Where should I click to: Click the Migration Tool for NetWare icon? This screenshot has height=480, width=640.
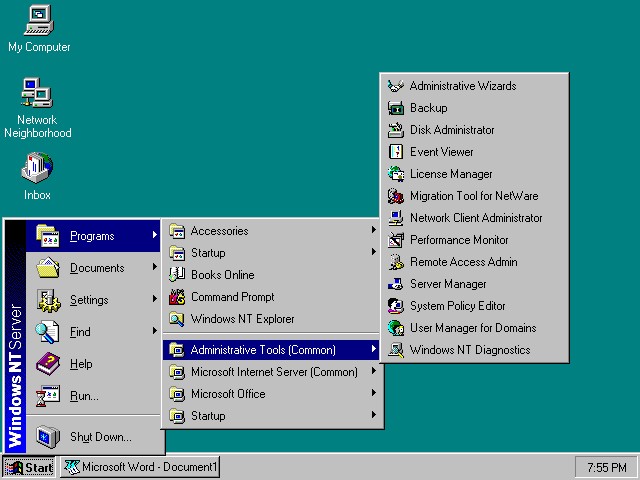[x=396, y=196]
